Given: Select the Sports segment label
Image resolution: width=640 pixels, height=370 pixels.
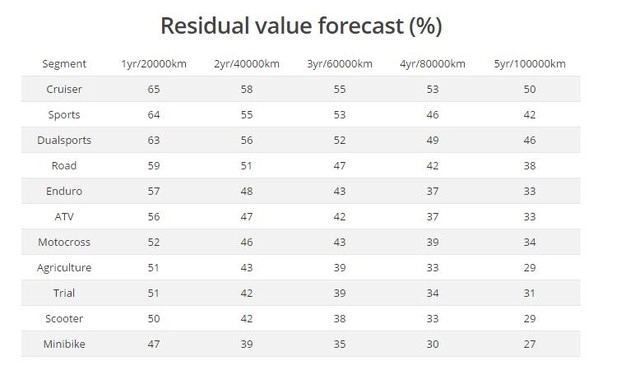Looking at the screenshot, I should point(64,115).
